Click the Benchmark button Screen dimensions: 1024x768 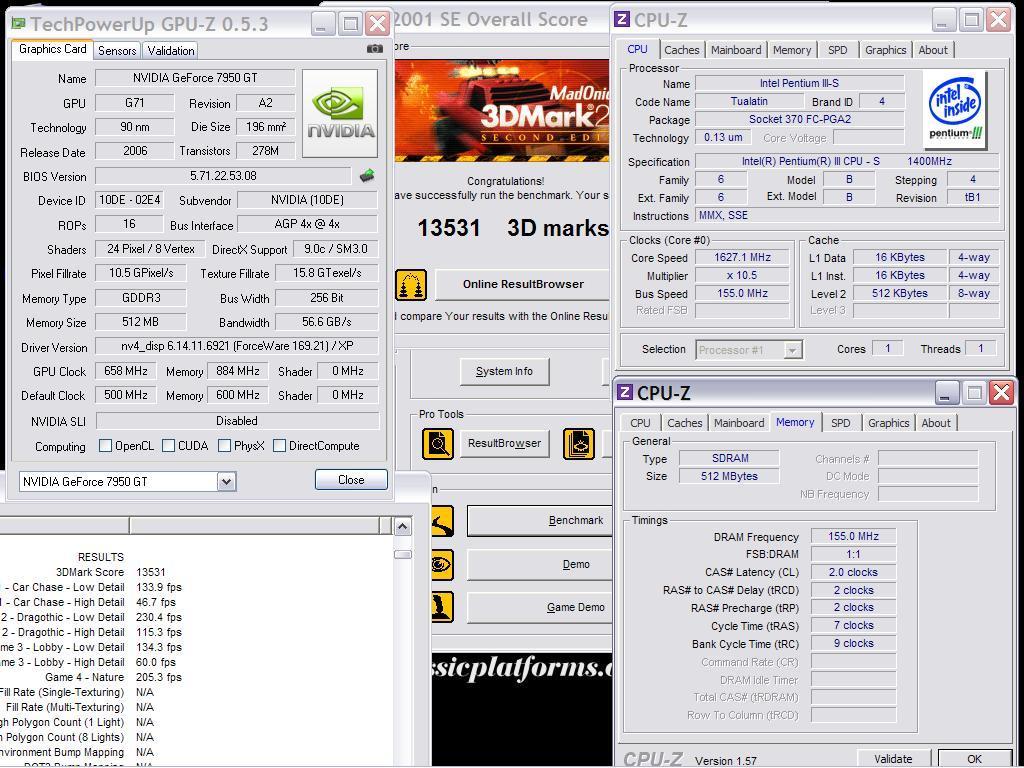click(x=539, y=520)
